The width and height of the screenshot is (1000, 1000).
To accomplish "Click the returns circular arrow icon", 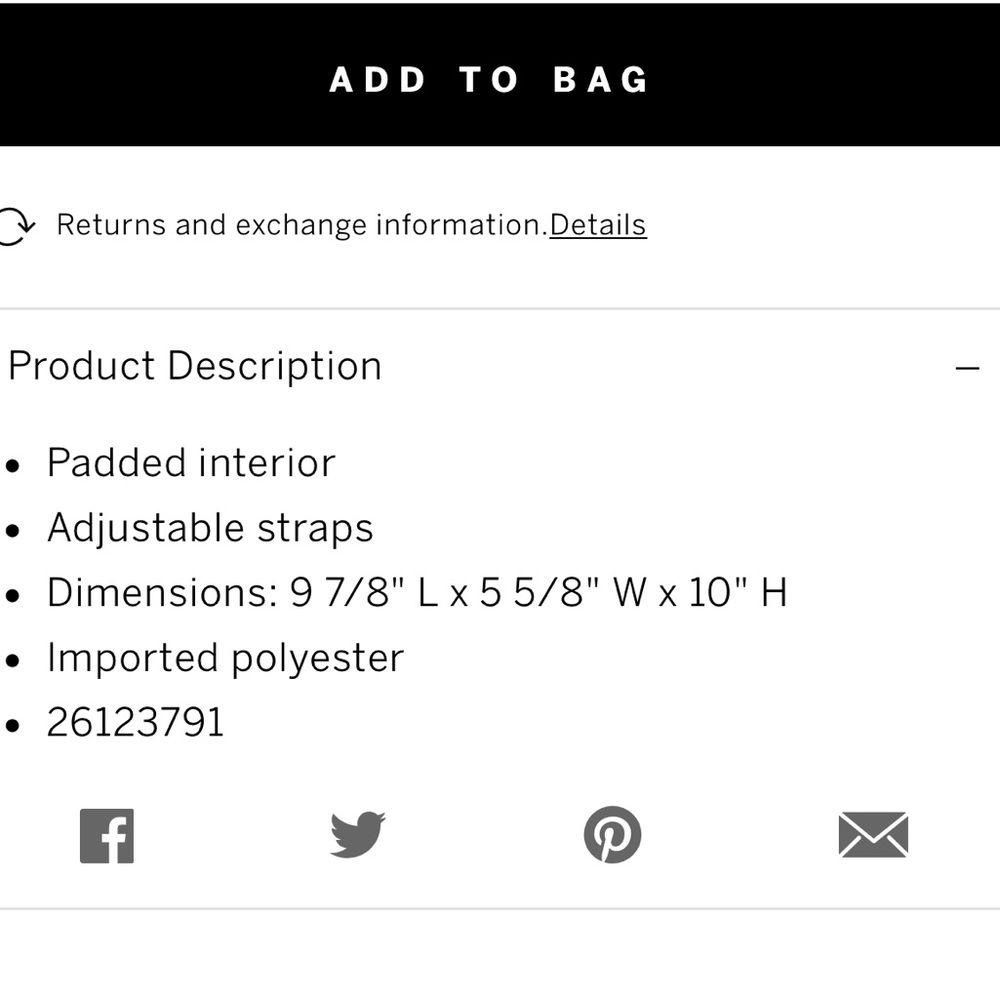I will pos(14,225).
